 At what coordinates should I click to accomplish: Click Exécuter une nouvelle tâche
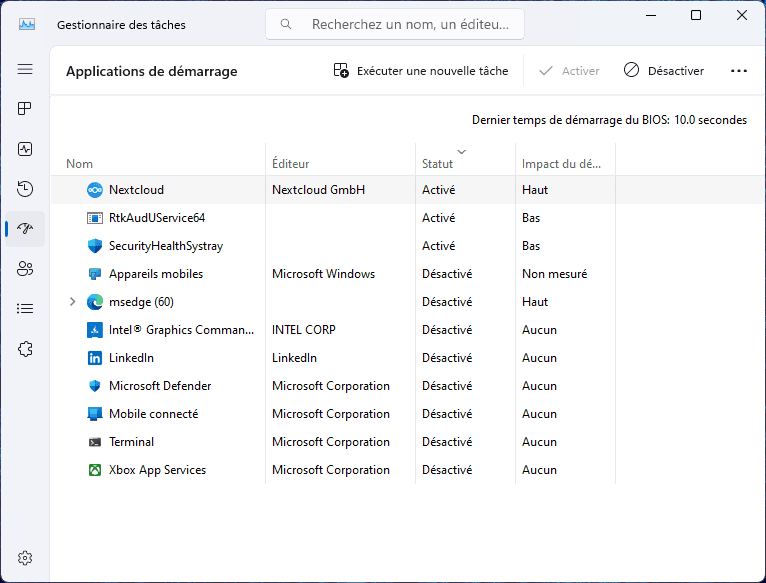pyautogui.click(x=421, y=71)
